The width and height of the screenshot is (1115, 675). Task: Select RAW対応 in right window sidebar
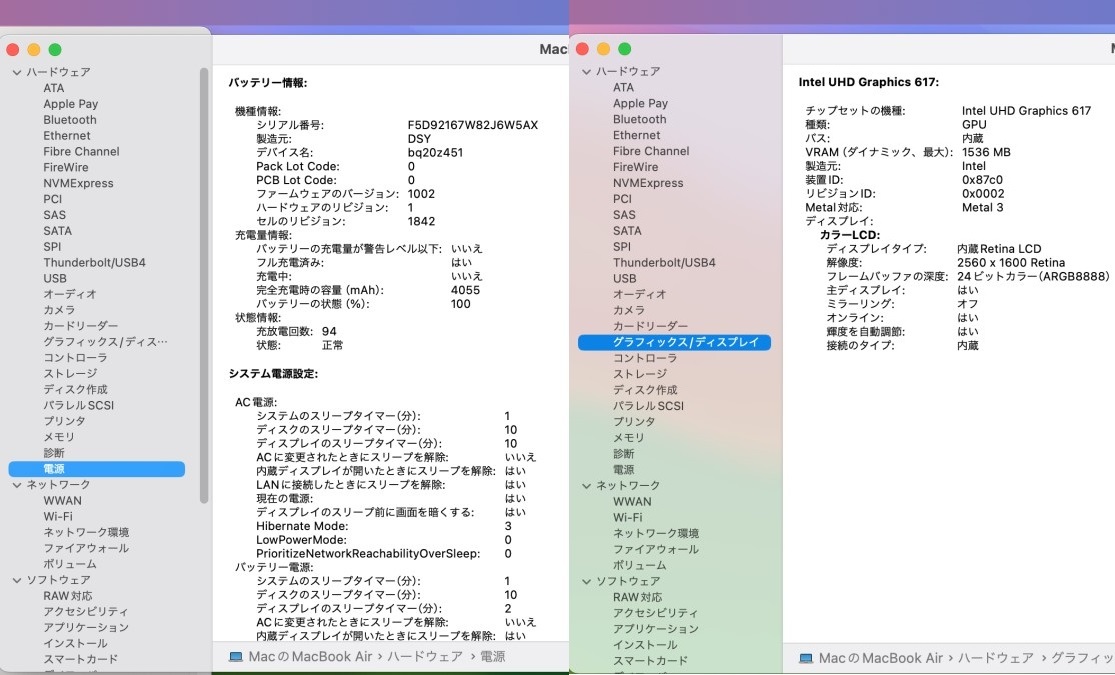637,597
